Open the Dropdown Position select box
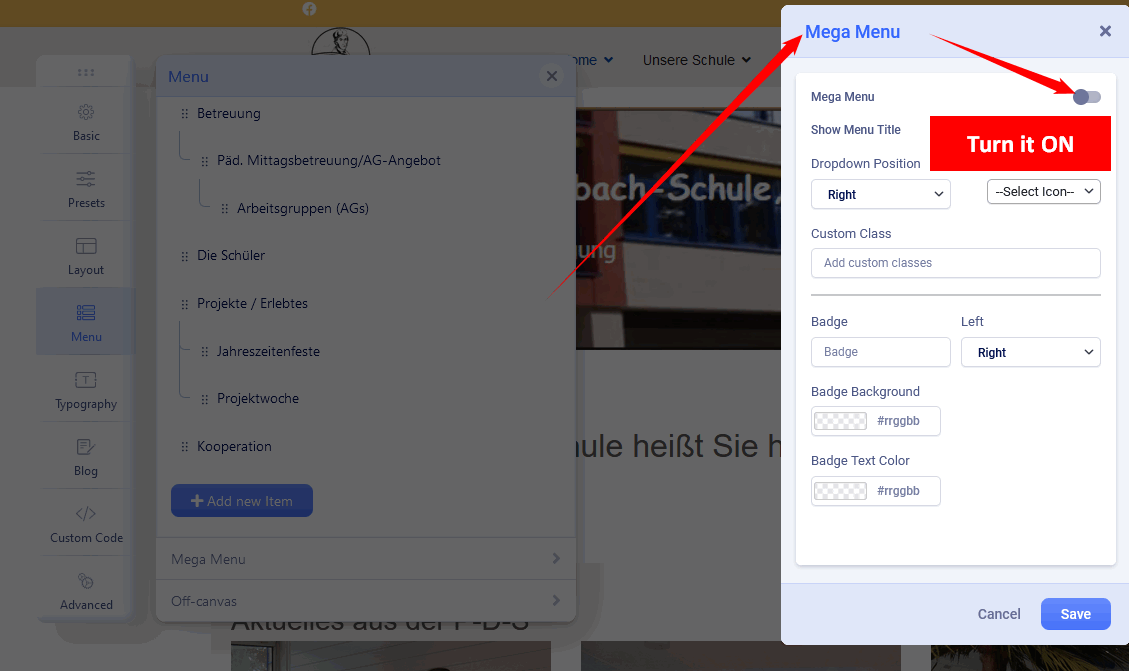 click(x=880, y=194)
